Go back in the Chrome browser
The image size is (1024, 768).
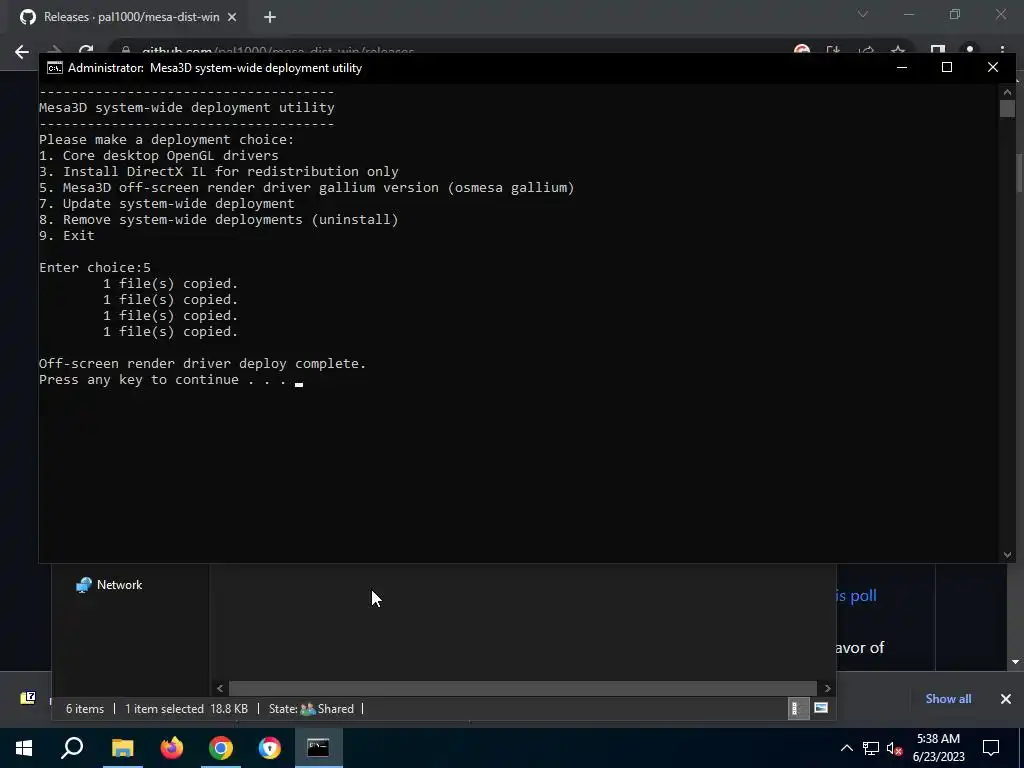point(22,52)
